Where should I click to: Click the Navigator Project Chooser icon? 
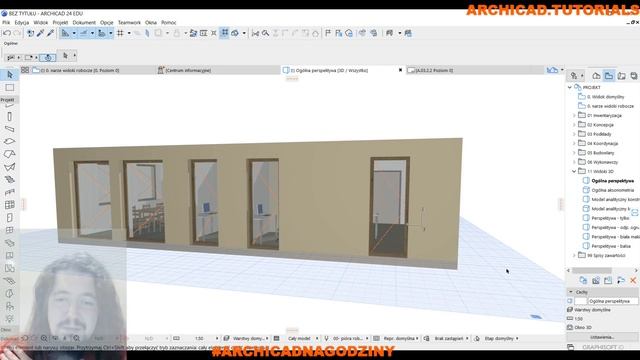[x=576, y=76]
